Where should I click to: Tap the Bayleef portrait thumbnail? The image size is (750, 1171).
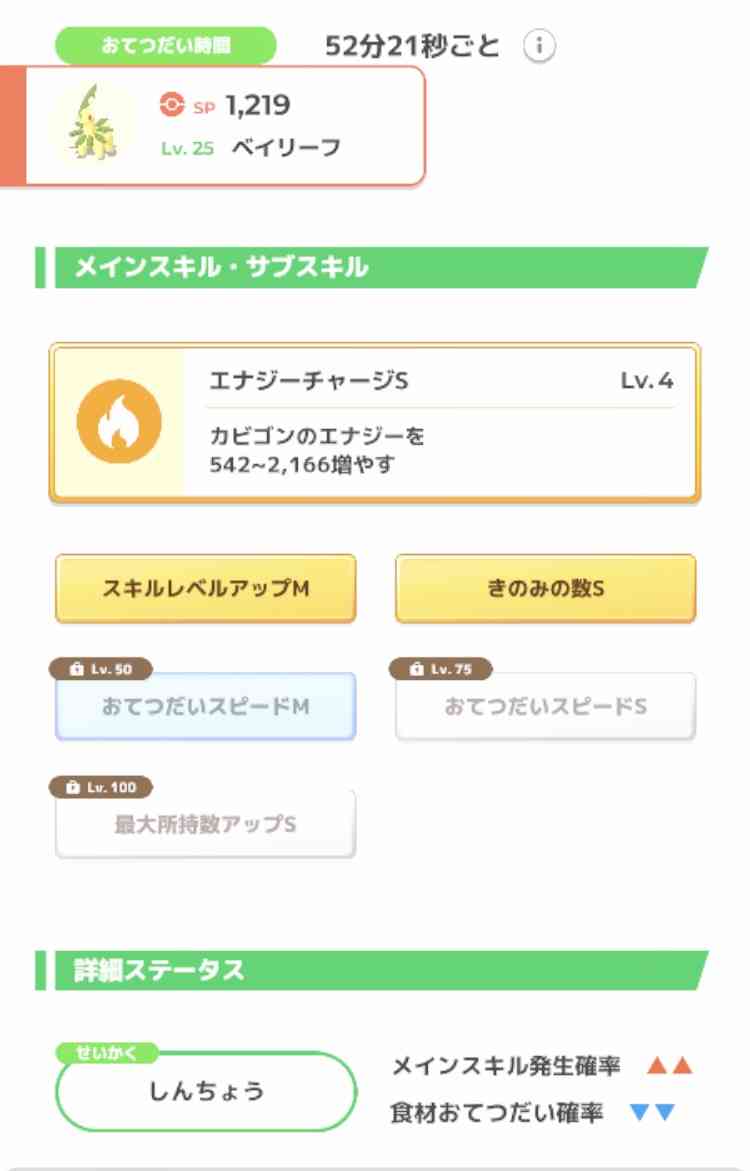[x=94, y=124]
